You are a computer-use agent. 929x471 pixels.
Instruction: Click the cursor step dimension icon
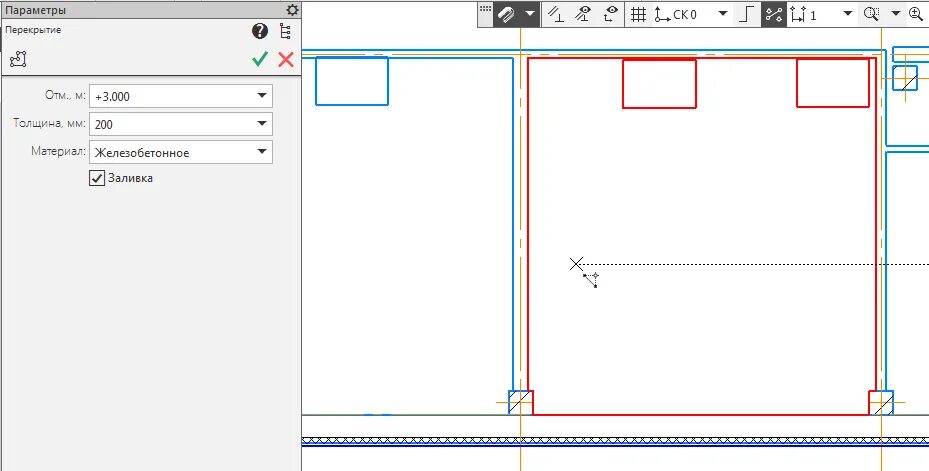click(798, 14)
